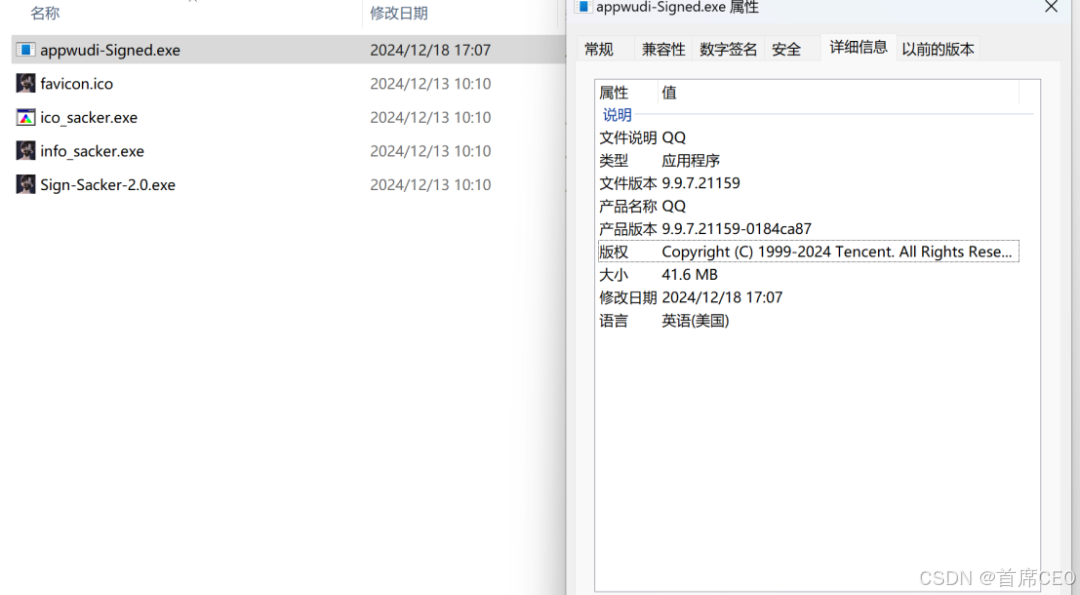1080x595 pixels.
Task: Select the favicon.ico file name
Action: [76, 84]
